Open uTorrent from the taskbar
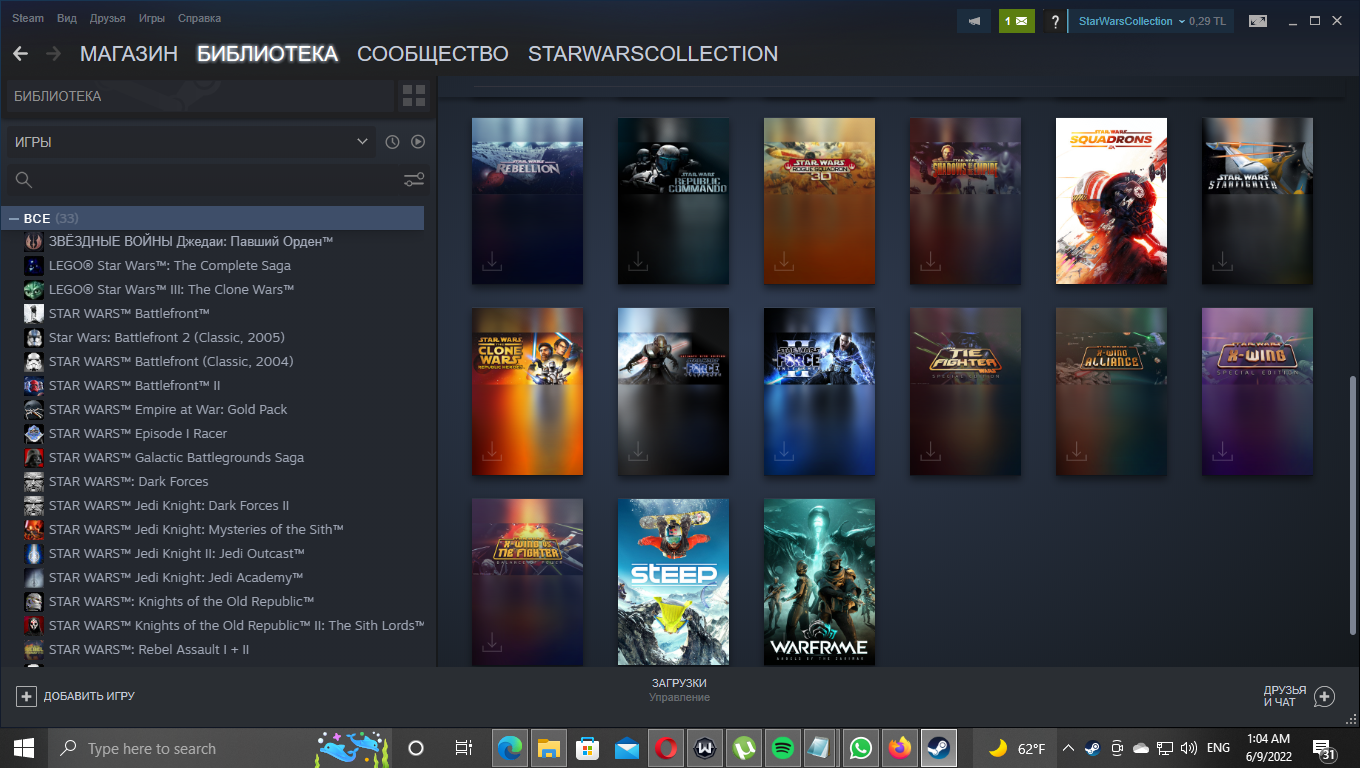This screenshot has width=1360, height=768. pos(744,748)
